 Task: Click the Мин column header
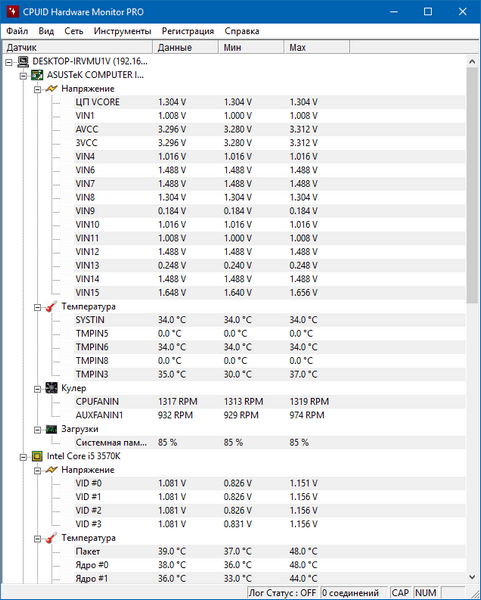(x=251, y=47)
